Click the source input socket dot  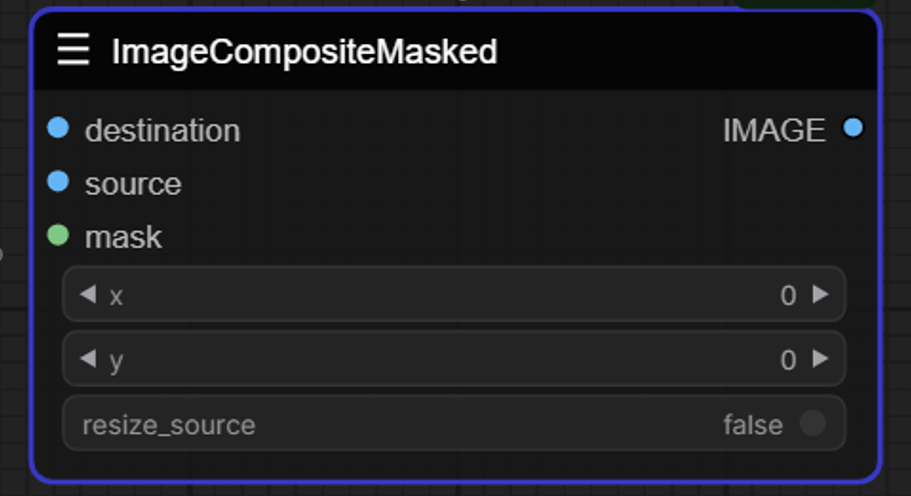[x=58, y=181]
